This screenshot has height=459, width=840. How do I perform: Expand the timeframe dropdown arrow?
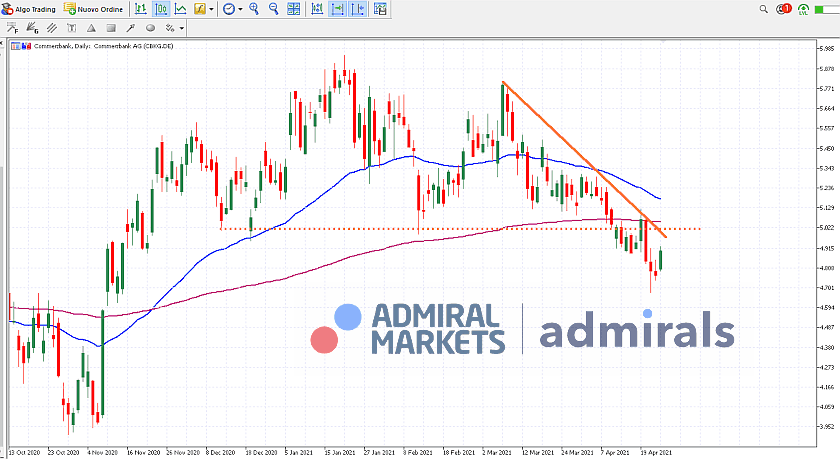point(240,9)
